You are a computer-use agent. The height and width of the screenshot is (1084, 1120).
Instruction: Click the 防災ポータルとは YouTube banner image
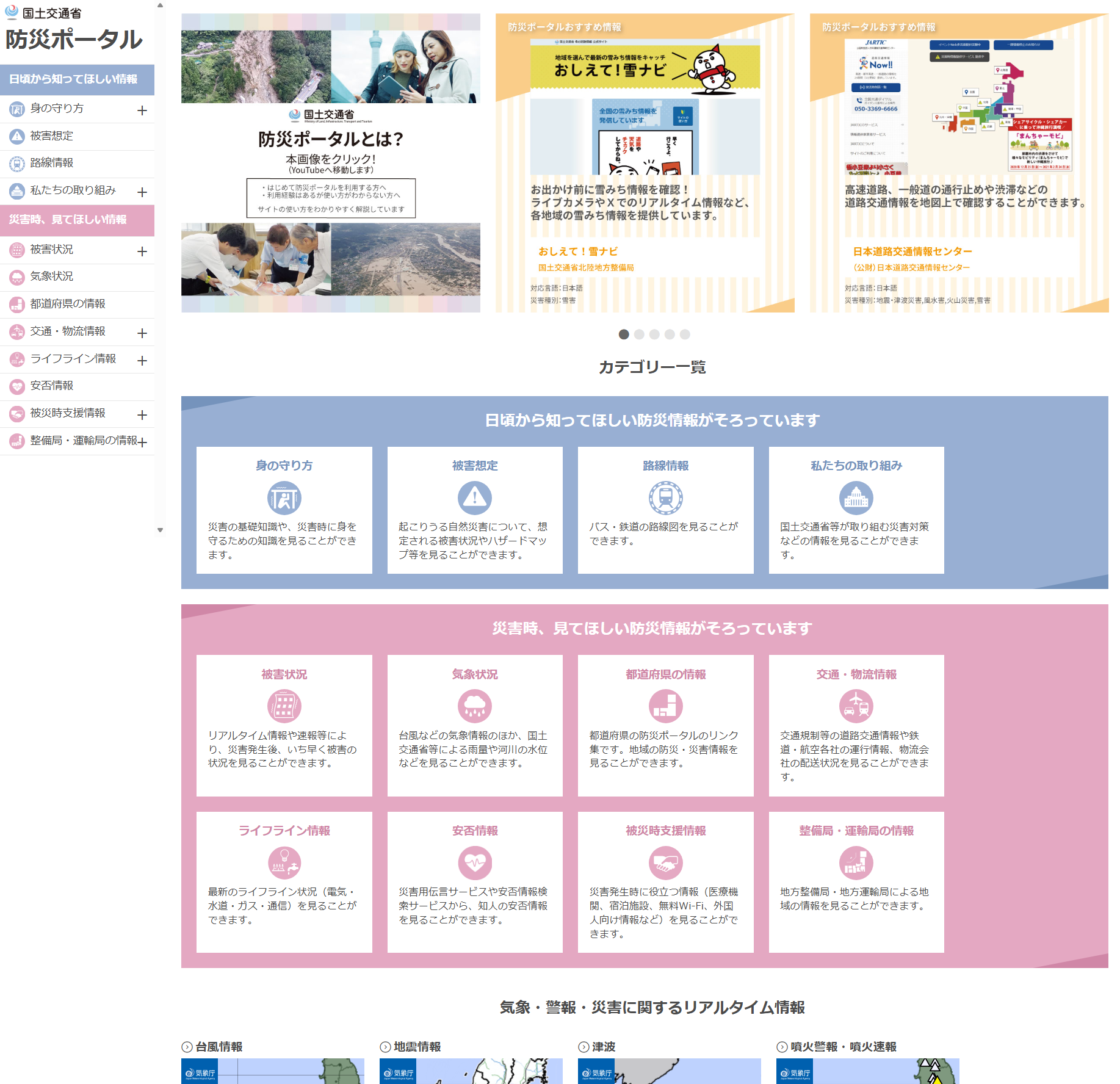tap(330, 163)
